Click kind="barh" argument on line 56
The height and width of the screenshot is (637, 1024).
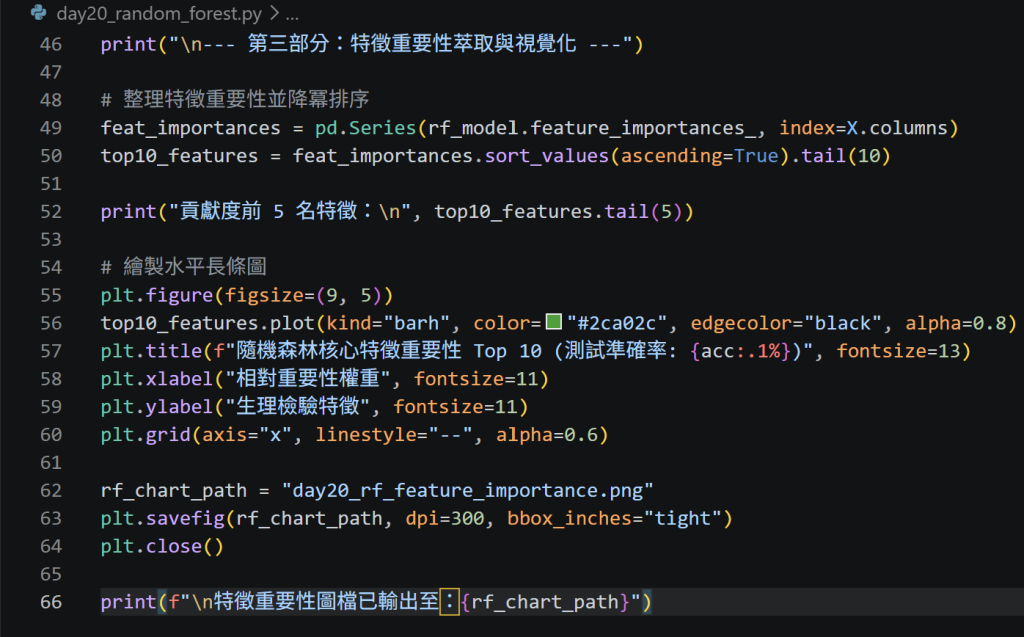pyautogui.click(x=388, y=323)
